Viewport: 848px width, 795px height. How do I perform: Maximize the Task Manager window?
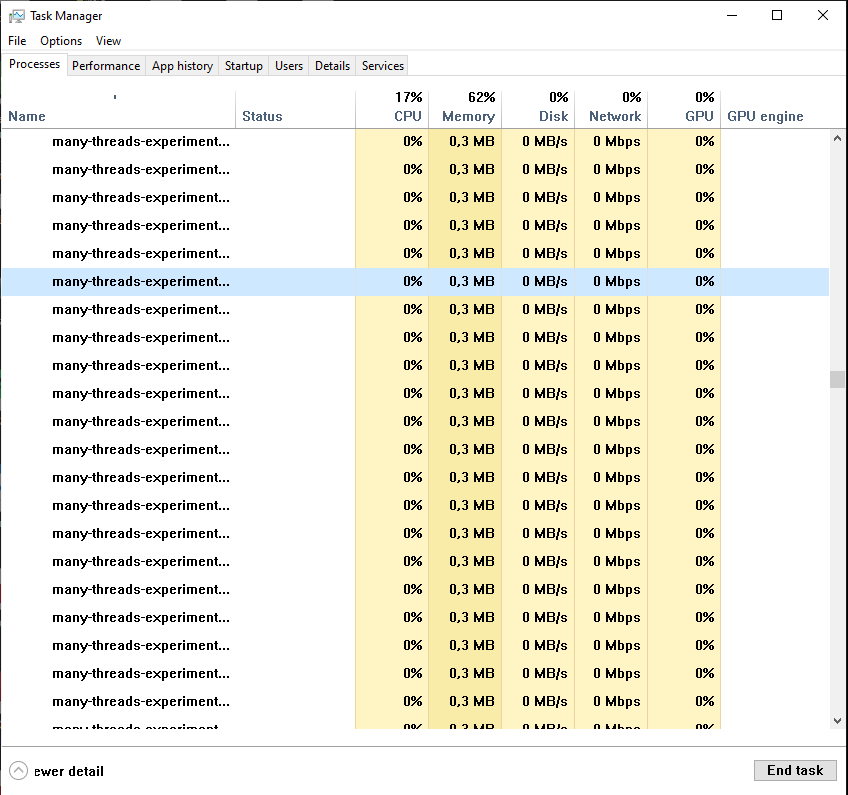pos(777,16)
